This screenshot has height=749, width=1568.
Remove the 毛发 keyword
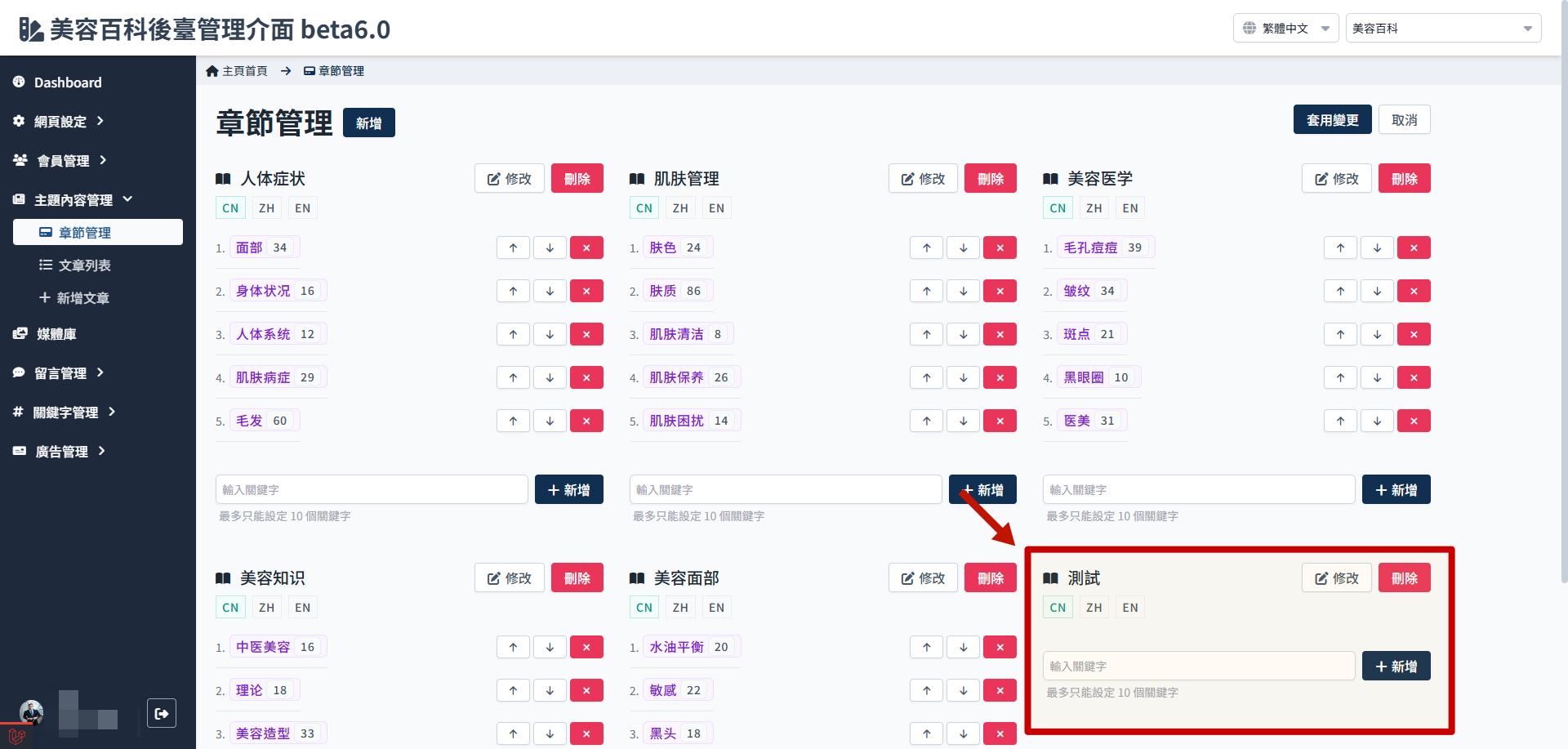pos(586,421)
